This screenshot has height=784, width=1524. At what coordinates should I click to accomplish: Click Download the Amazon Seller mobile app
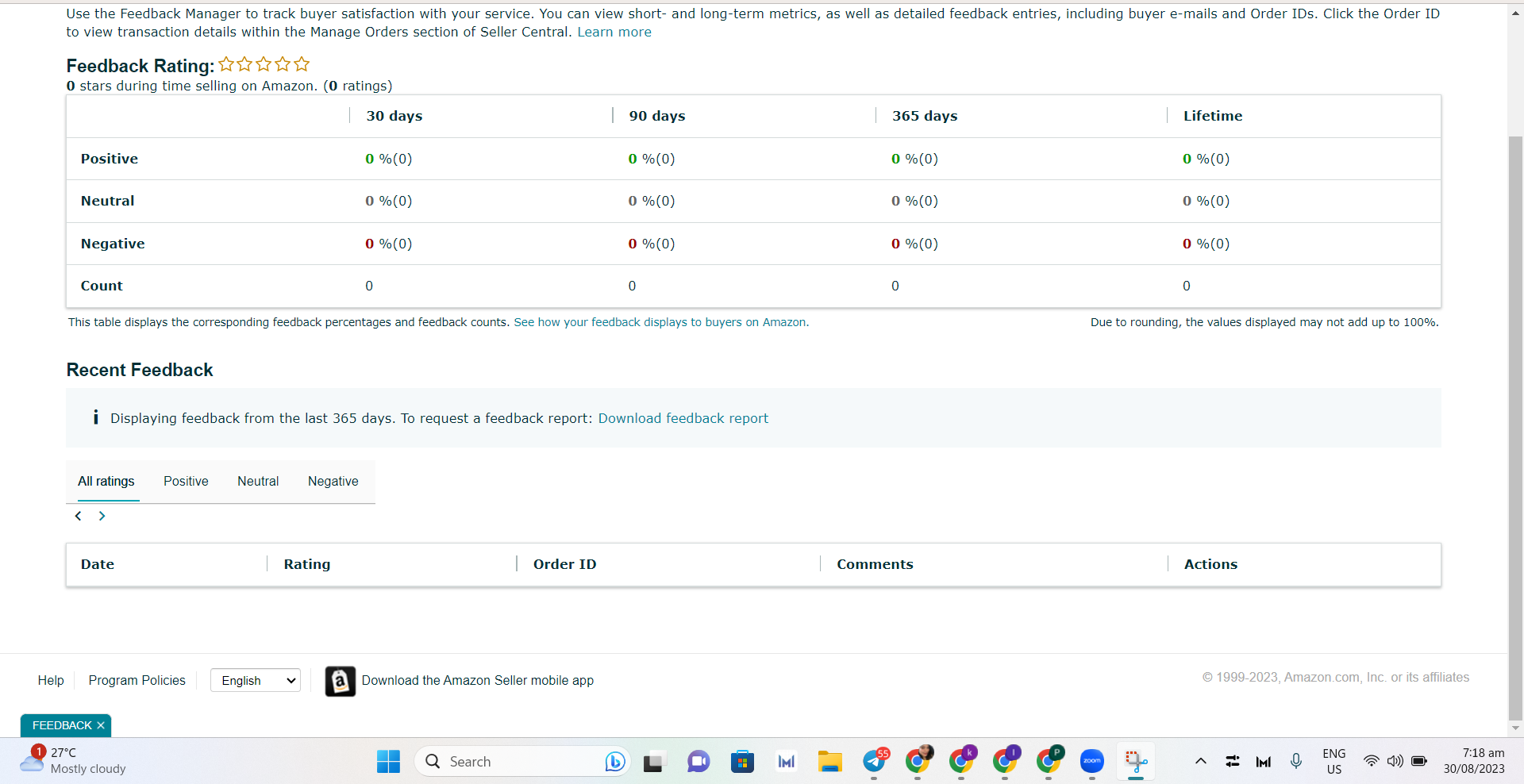478,680
